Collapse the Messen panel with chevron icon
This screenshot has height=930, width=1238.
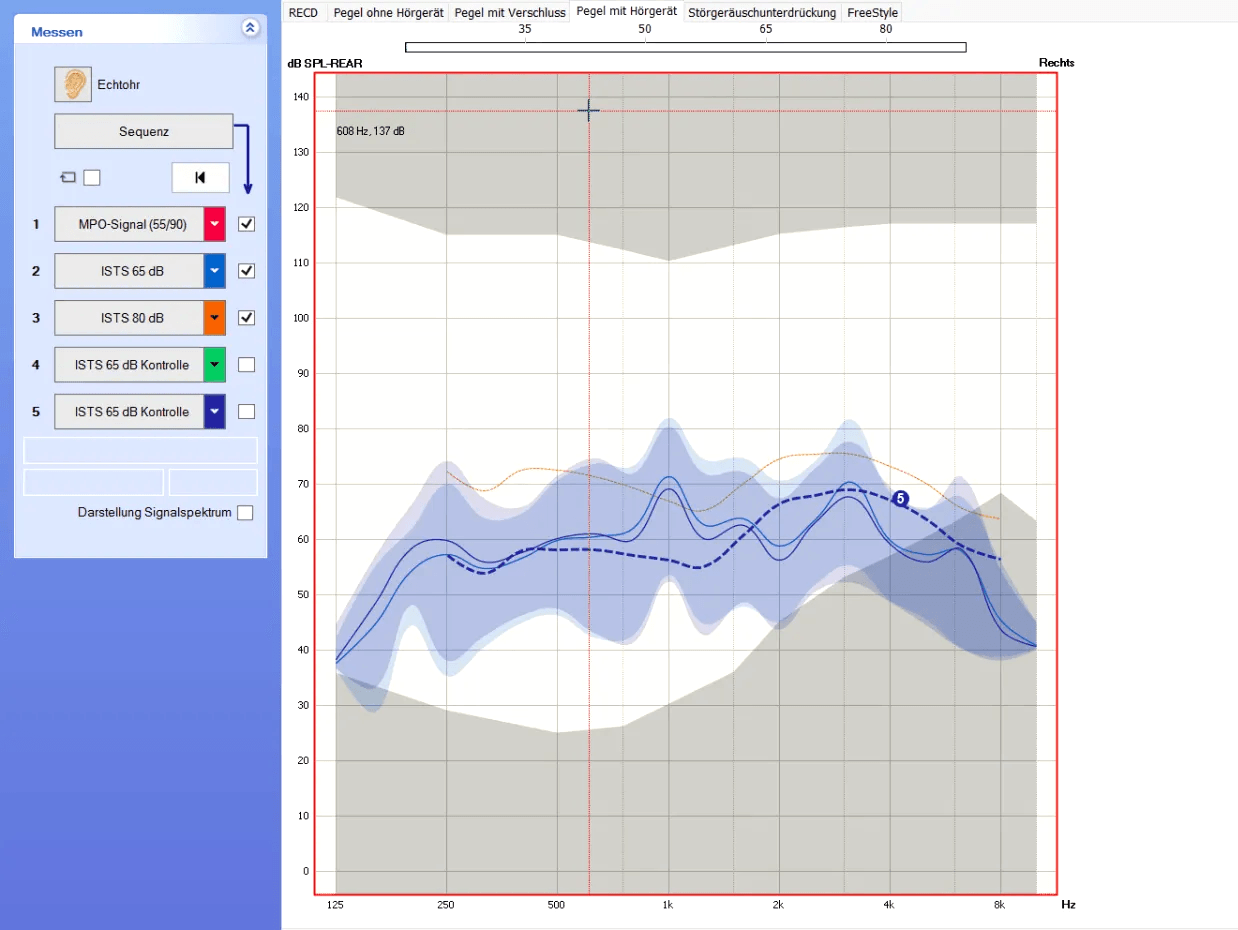250,29
